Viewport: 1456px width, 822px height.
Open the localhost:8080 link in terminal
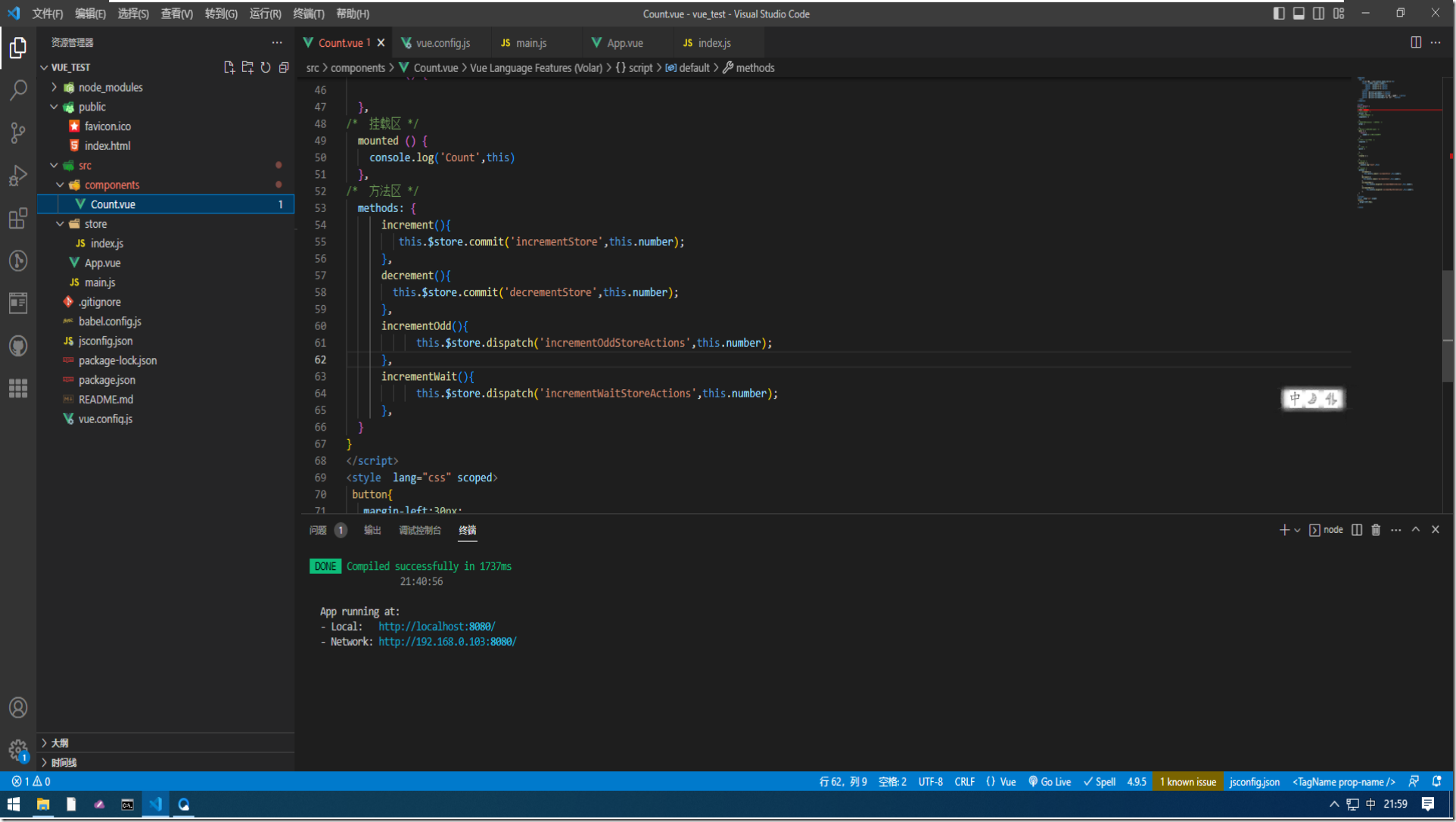coord(437,627)
